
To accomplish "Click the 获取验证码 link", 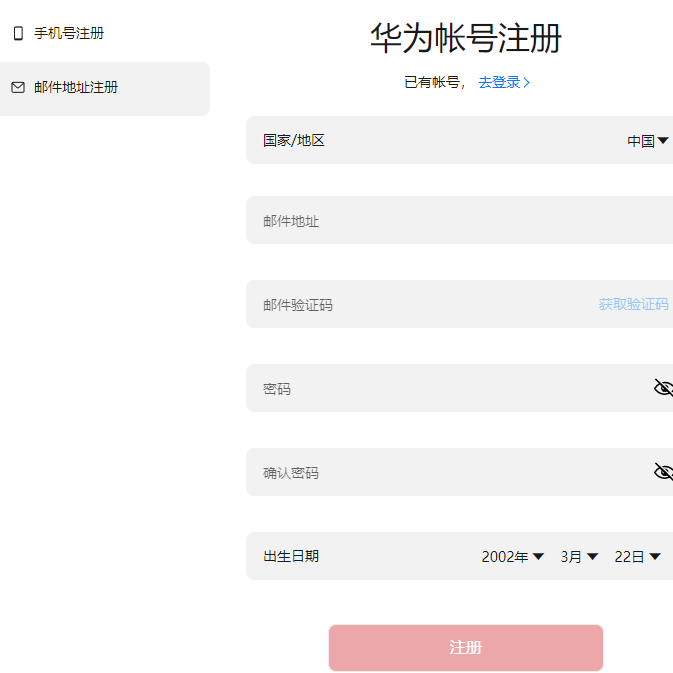I will (x=633, y=304).
